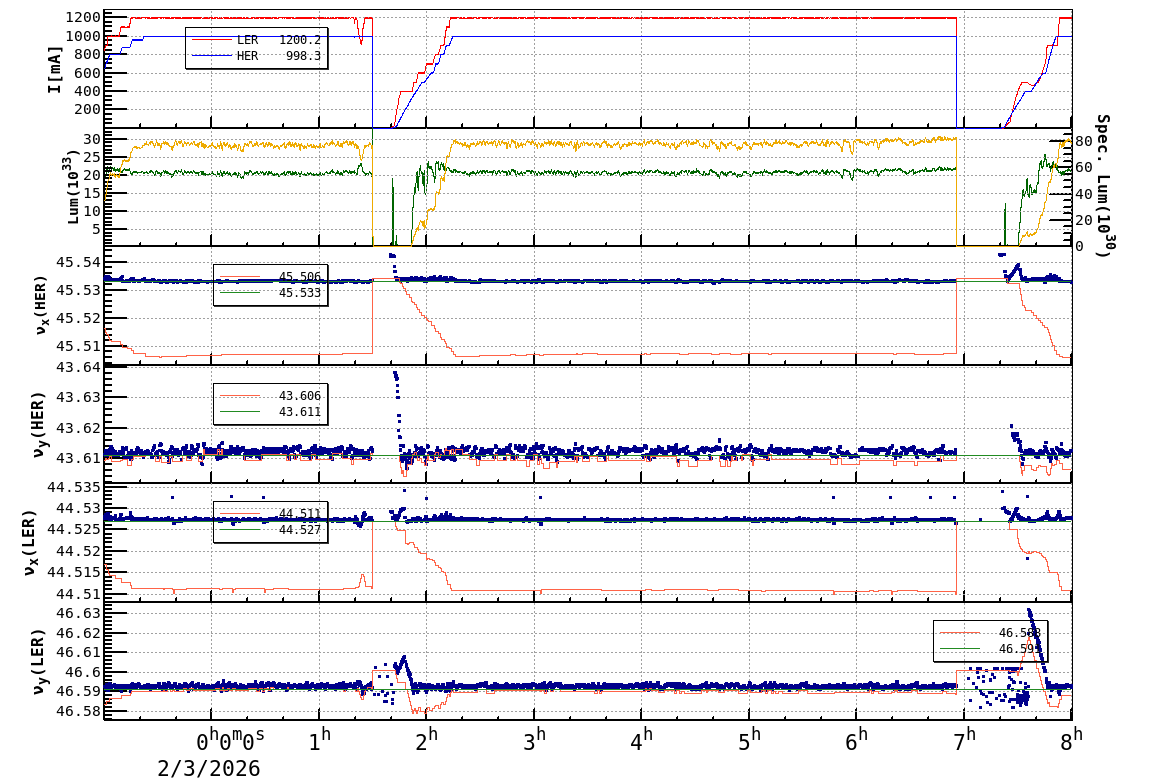Select the 45.506 legend value
This screenshot has width=1154, height=782.
click(300, 277)
